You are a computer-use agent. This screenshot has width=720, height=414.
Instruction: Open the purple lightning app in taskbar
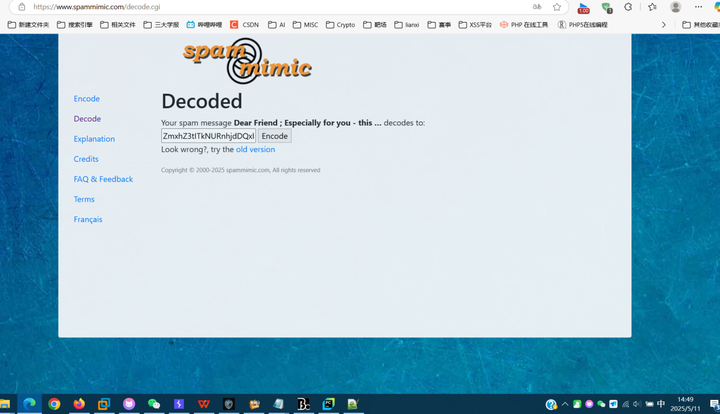tap(179, 404)
